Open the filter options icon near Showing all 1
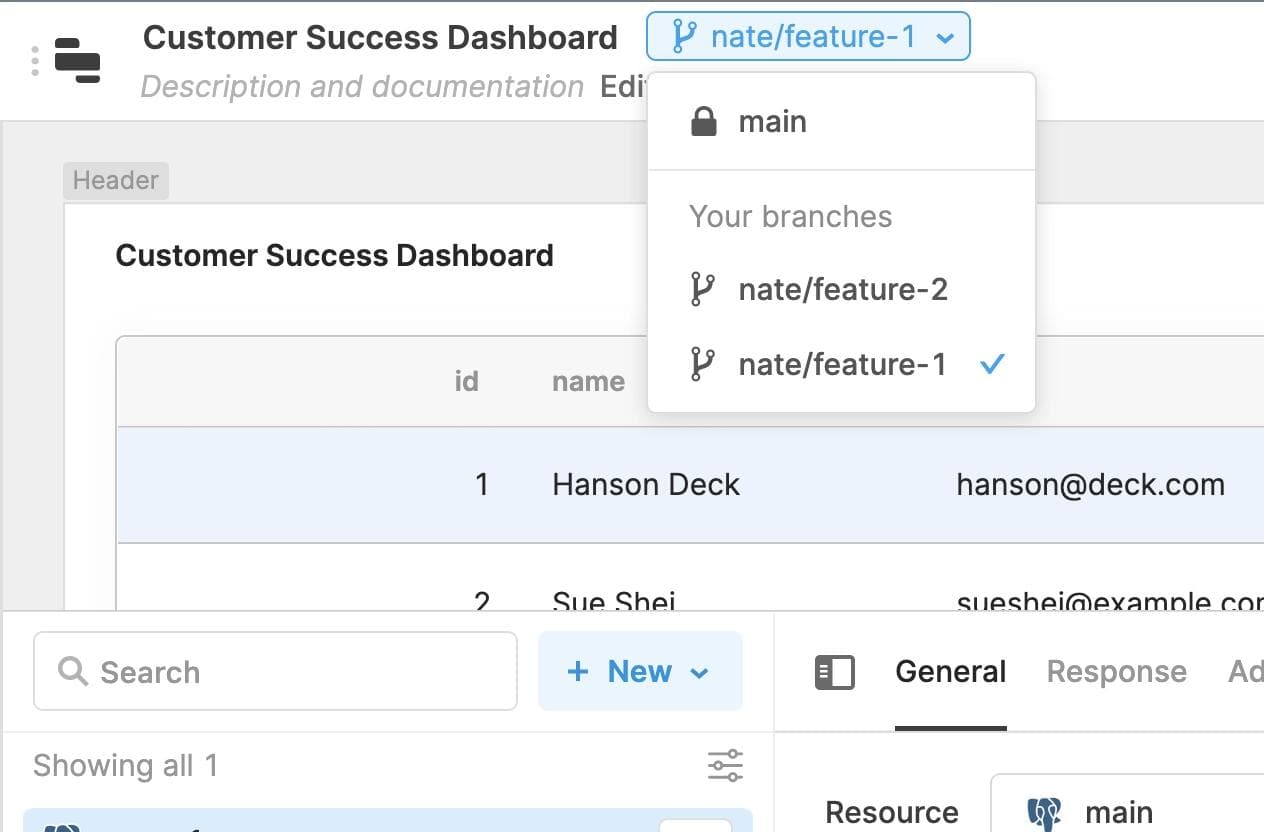Screen dimensions: 1264x832 click(x=724, y=765)
